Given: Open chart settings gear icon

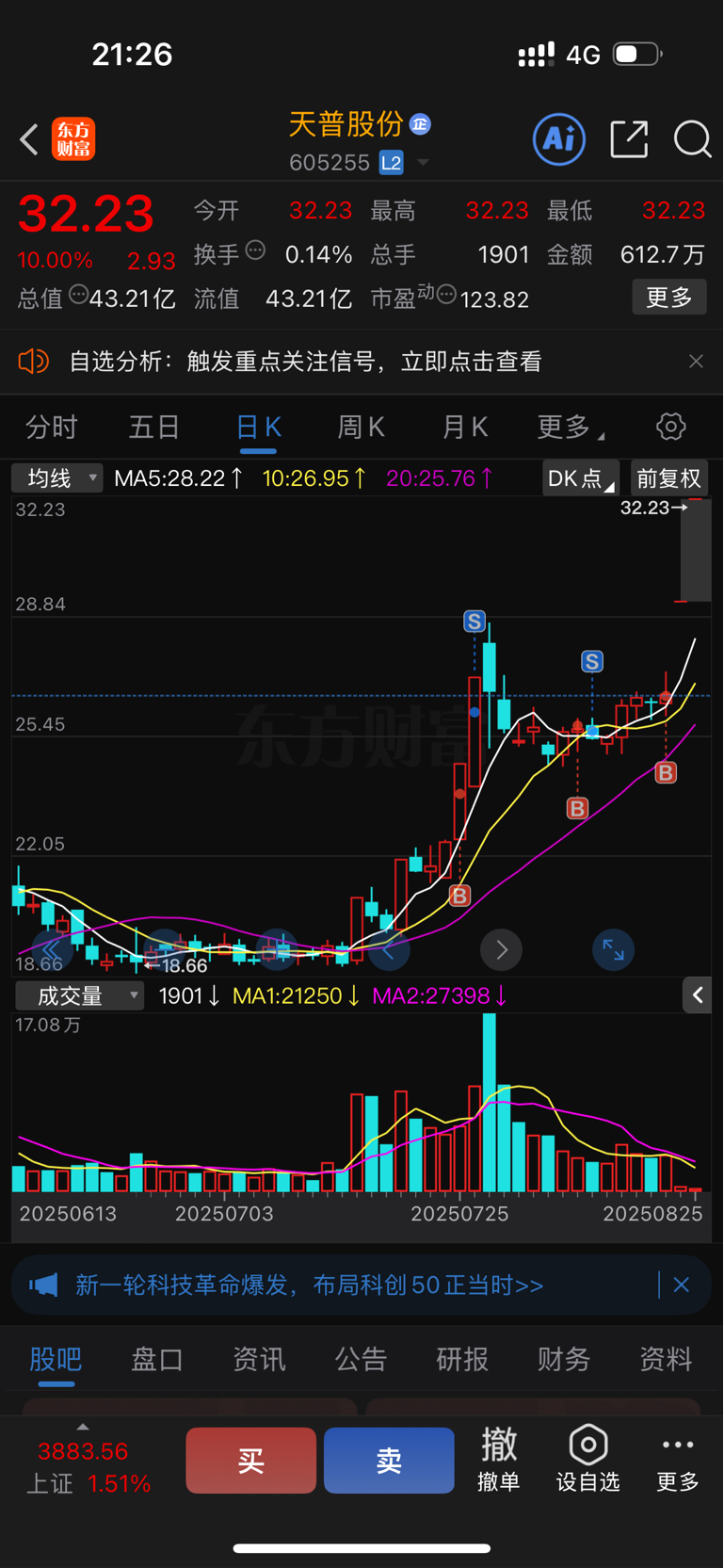Looking at the screenshot, I should 670,427.
